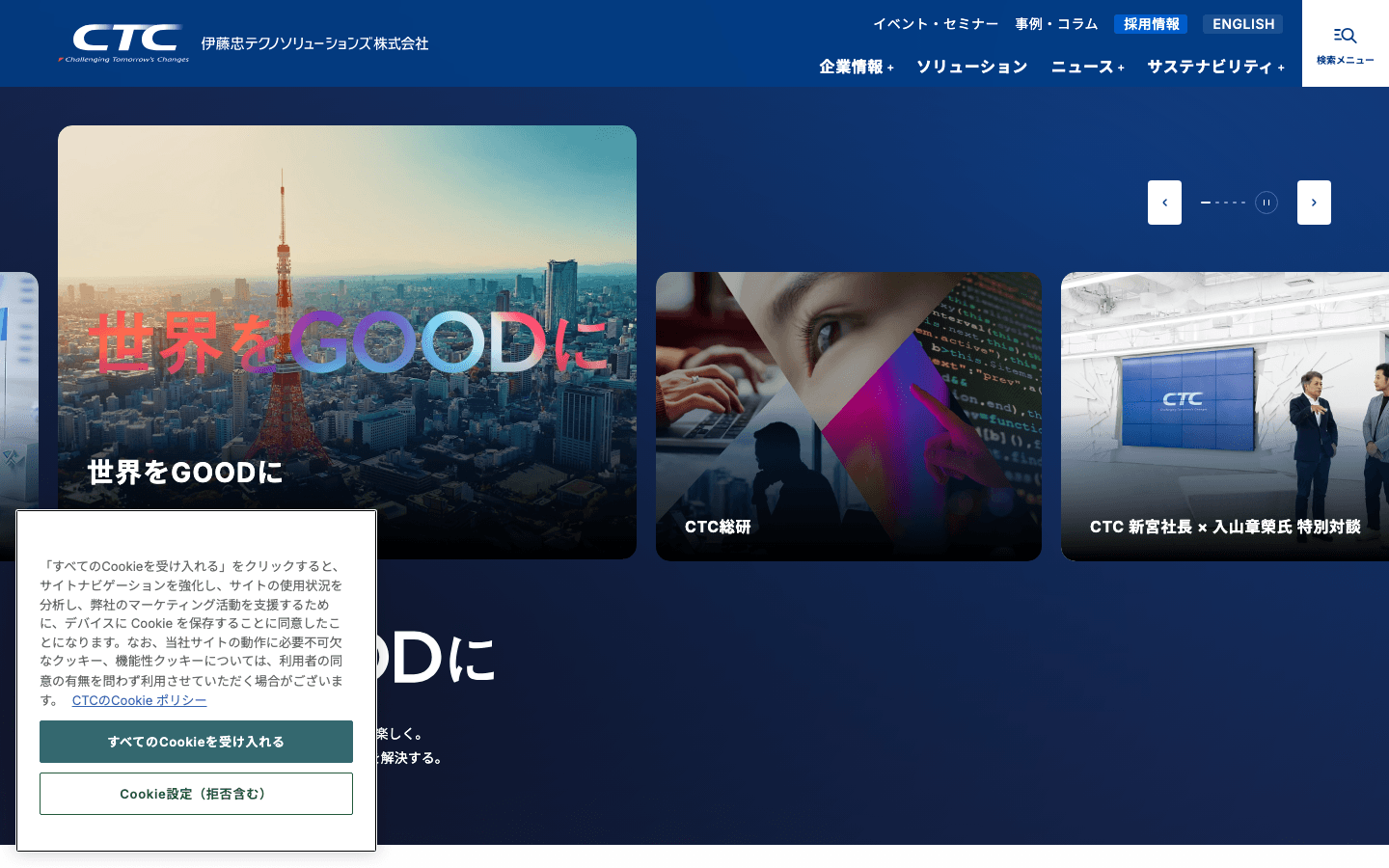Go to previous carousel slide
1389x868 pixels.
click(1164, 203)
